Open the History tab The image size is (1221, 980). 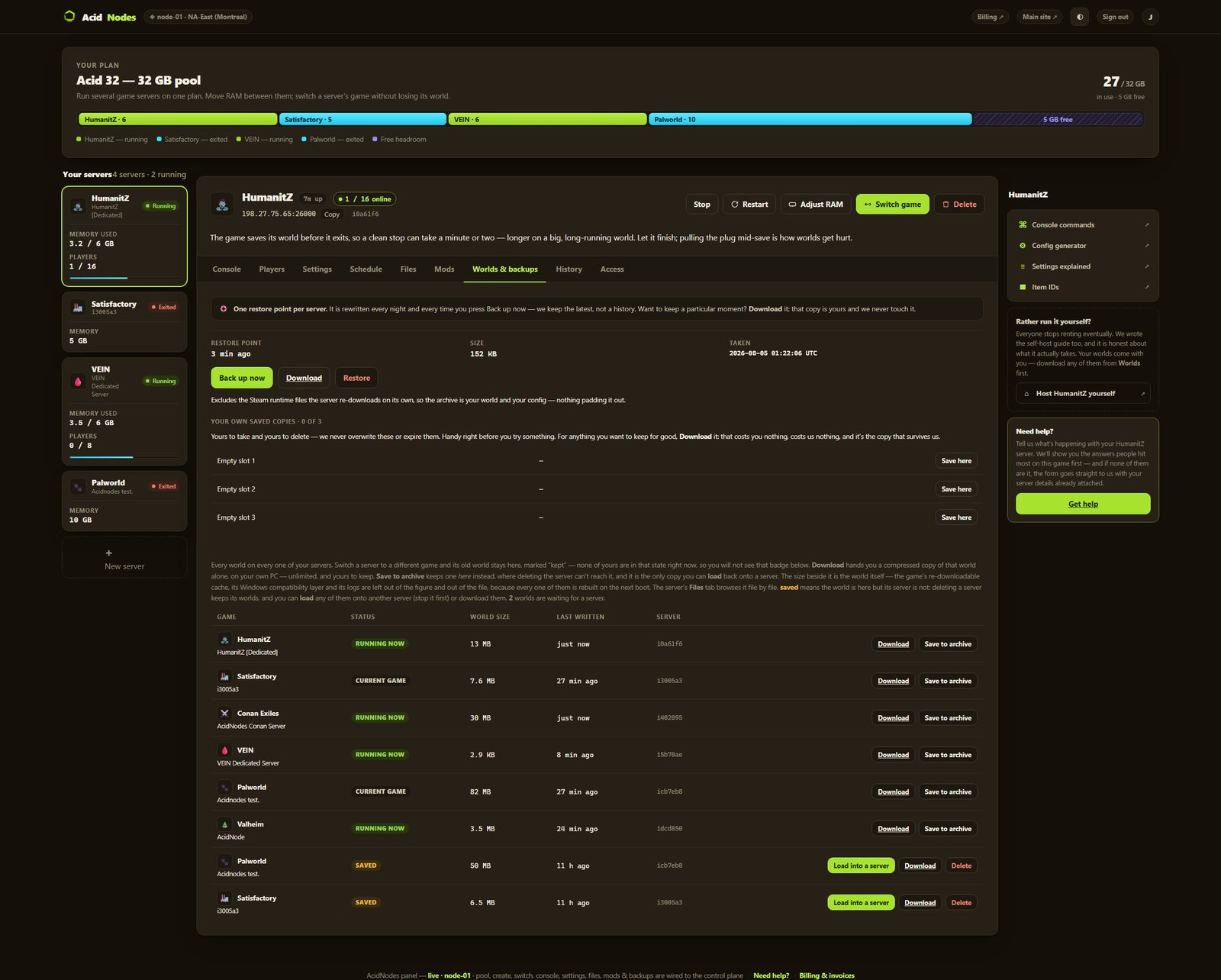[x=569, y=269]
